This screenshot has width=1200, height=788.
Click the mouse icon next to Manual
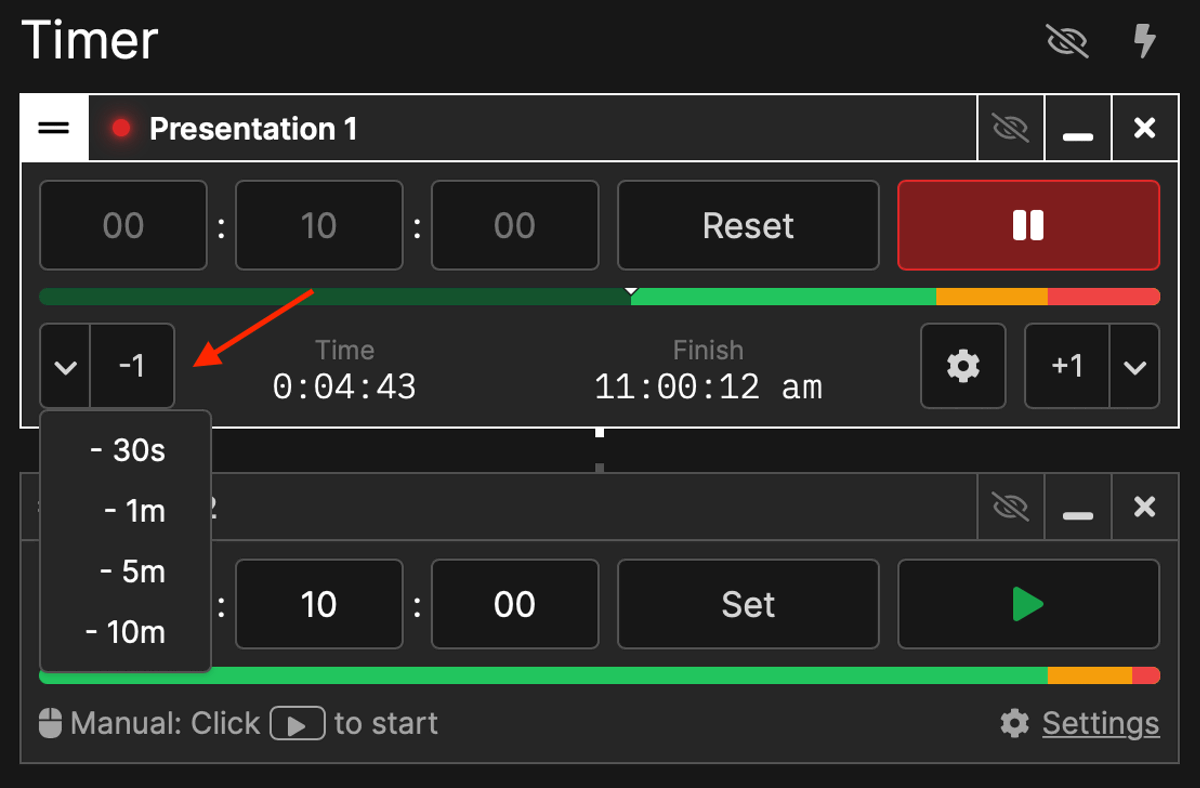[50, 723]
